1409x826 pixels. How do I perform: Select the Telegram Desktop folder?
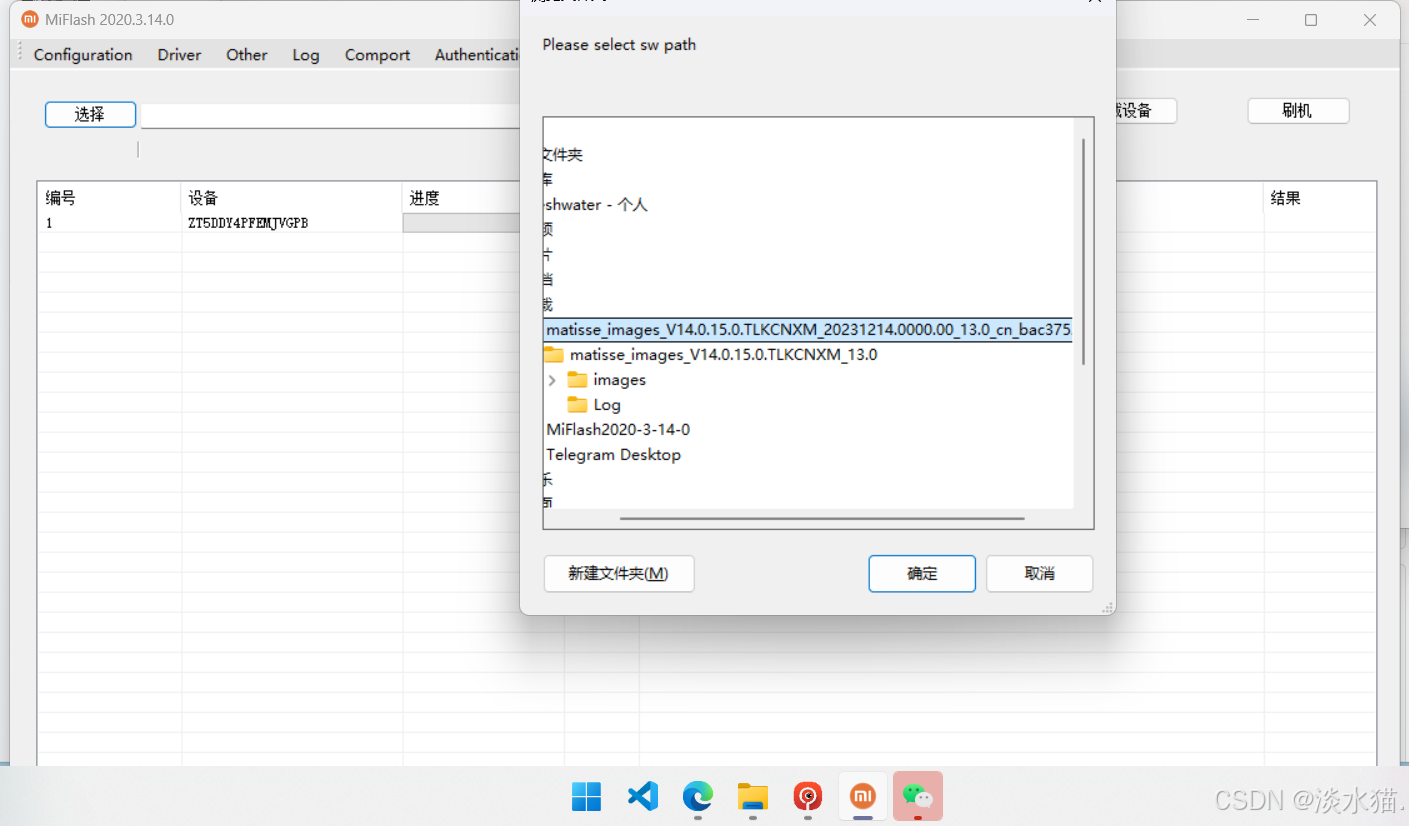(x=613, y=455)
